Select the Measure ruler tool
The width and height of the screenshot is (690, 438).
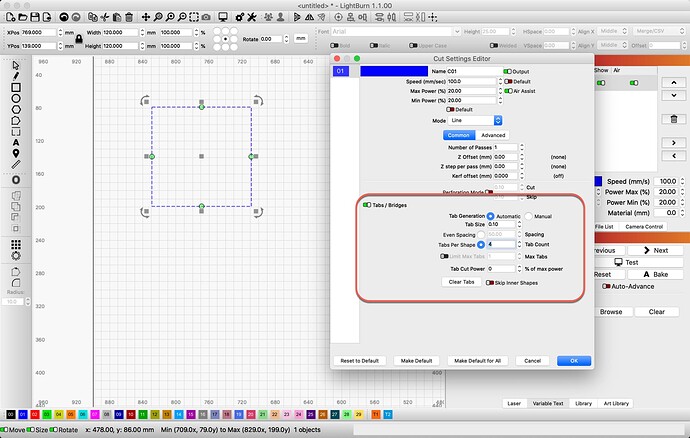(x=16, y=165)
